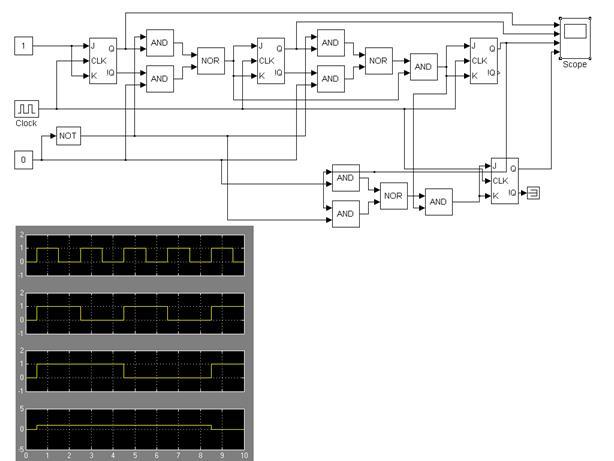Click the third scope waveform plot
Image resolution: width=614 pixels, height=461 pixels.
coord(134,371)
